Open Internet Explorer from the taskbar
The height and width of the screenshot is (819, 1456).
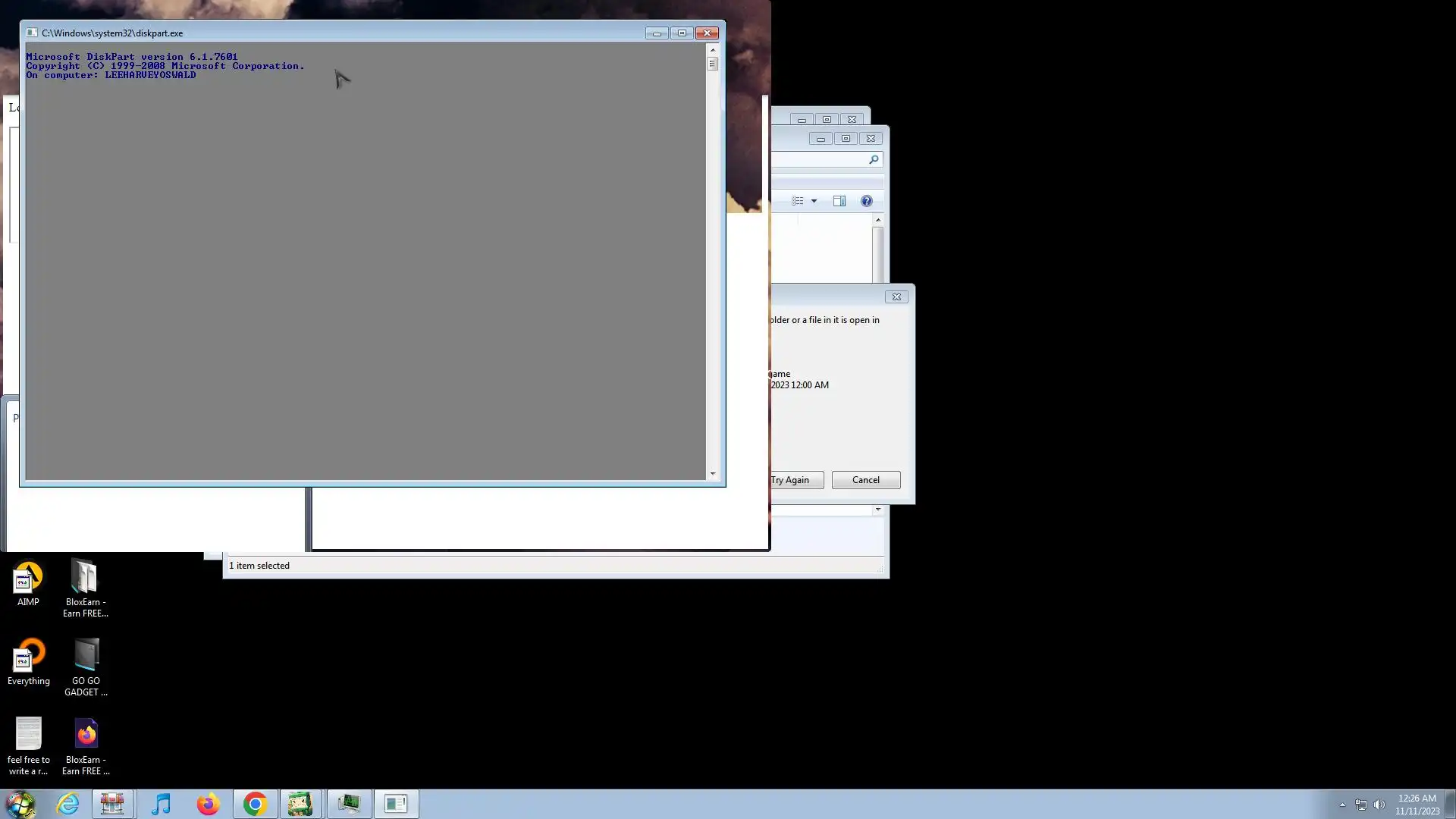point(67,804)
